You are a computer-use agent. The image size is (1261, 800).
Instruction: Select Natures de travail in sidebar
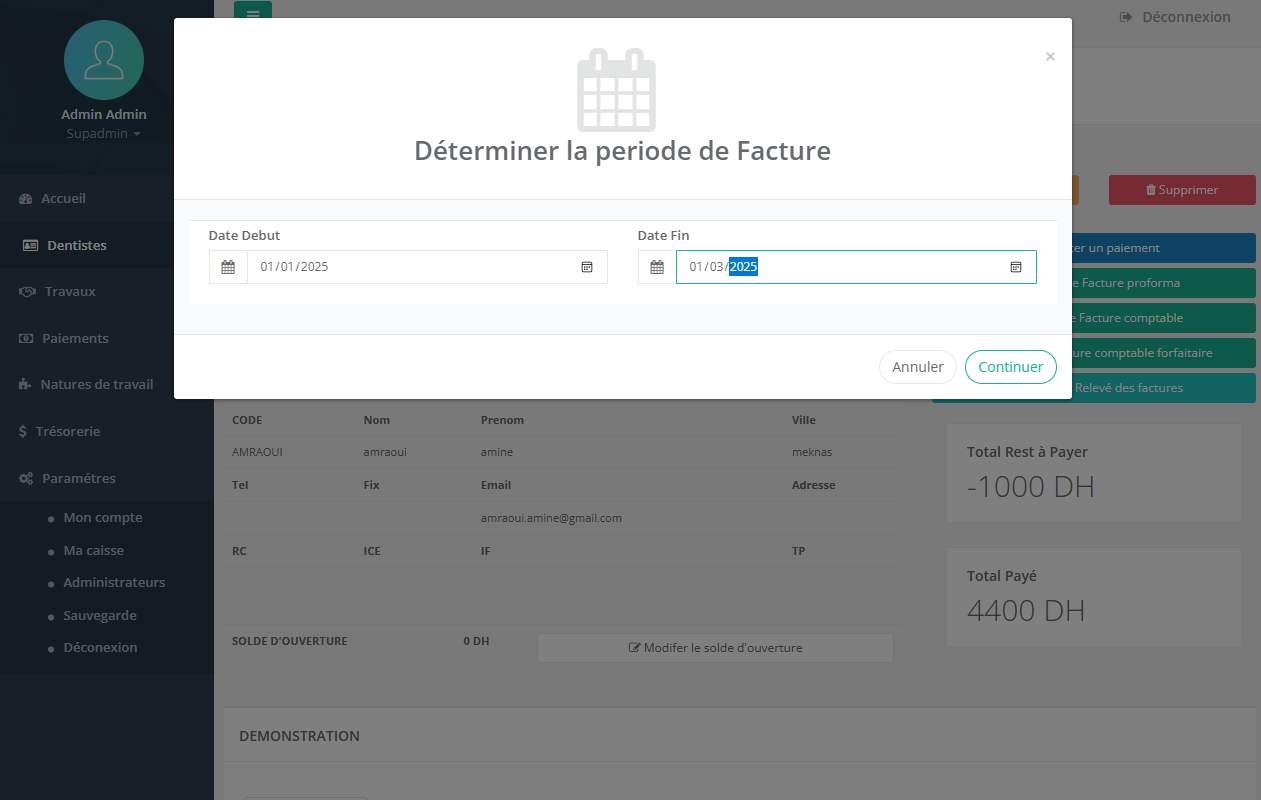96,384
